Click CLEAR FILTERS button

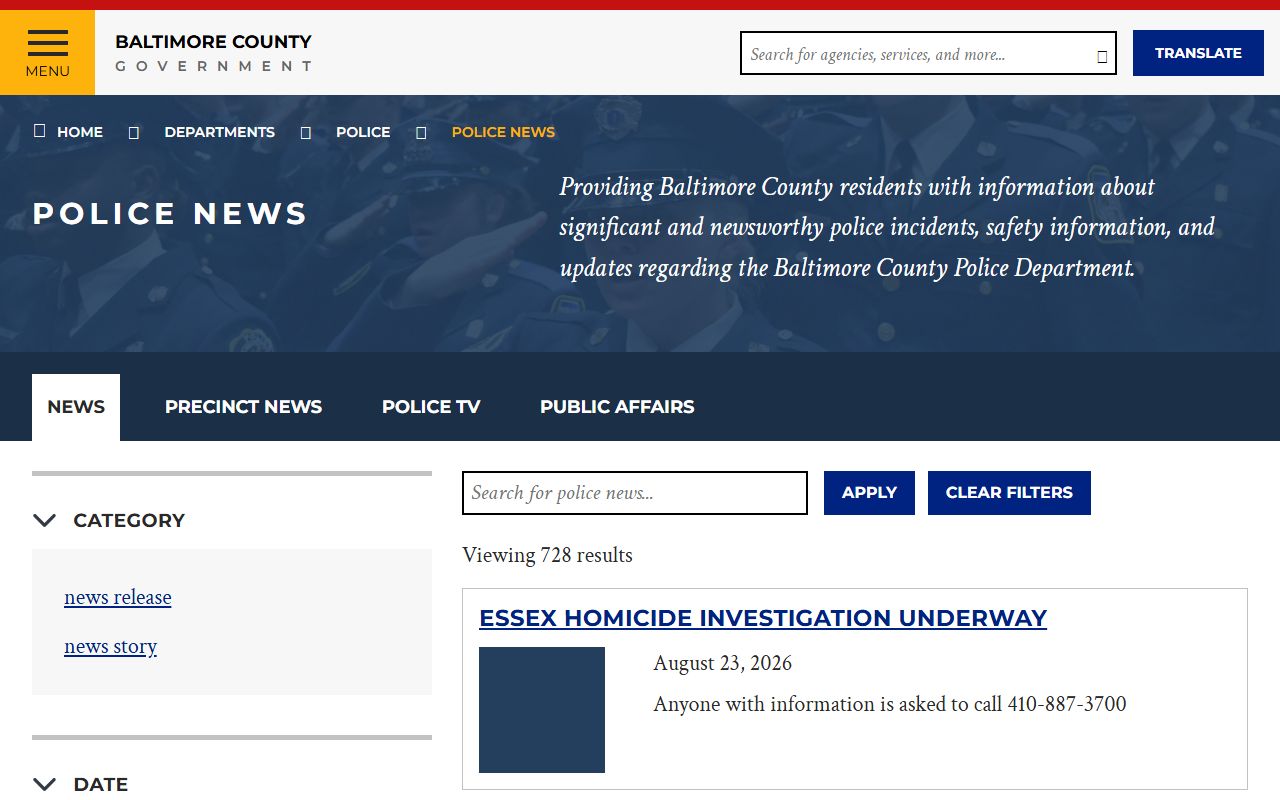click(x=1009, y=493)
